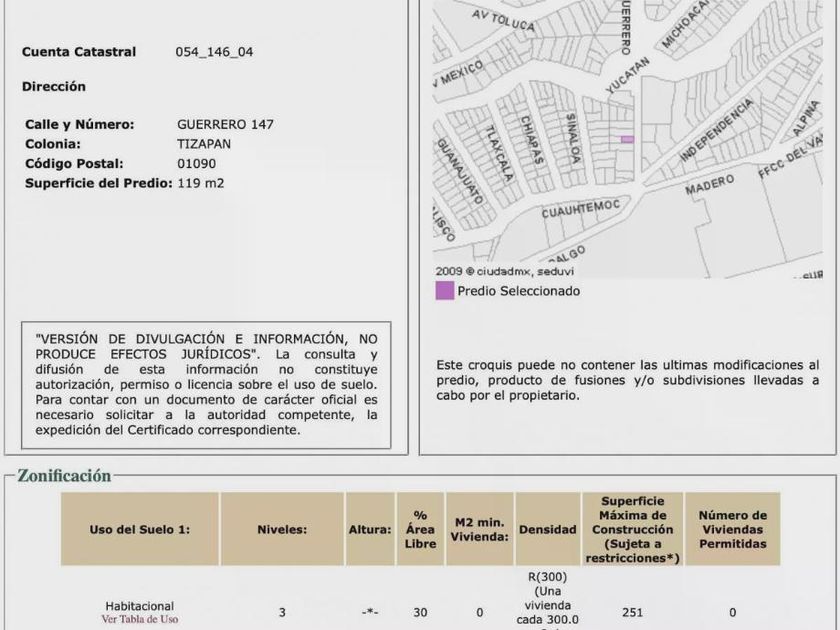This screenshot has height=630, width=840.
Task: Click the Calle y Número label
Action: [x=79, y=124]
